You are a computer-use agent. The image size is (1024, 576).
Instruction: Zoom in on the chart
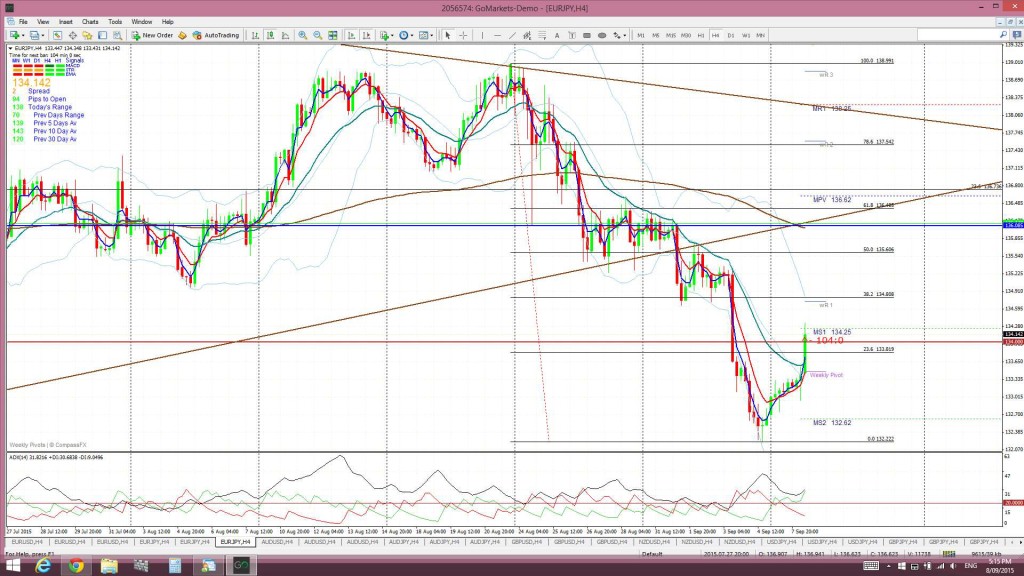[302, 35]
